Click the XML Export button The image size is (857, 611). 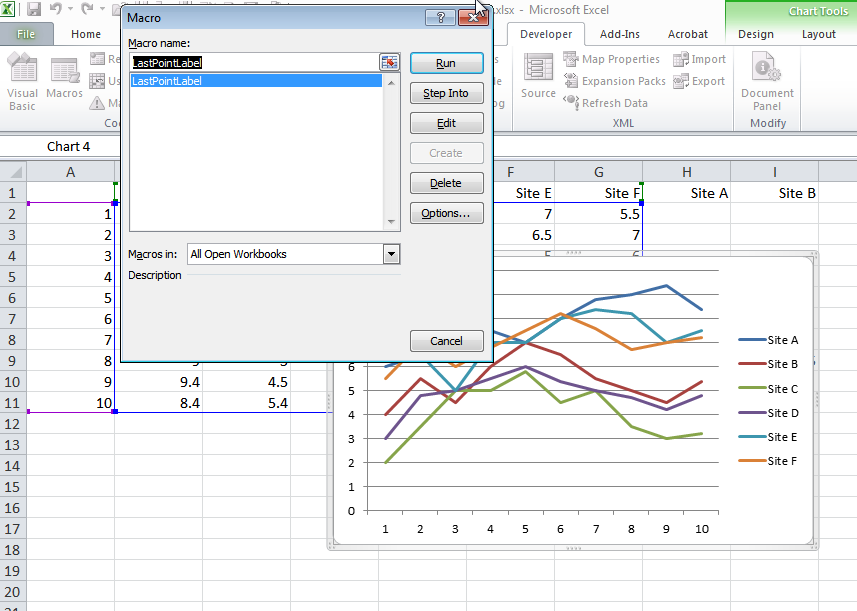coord(699,81)
